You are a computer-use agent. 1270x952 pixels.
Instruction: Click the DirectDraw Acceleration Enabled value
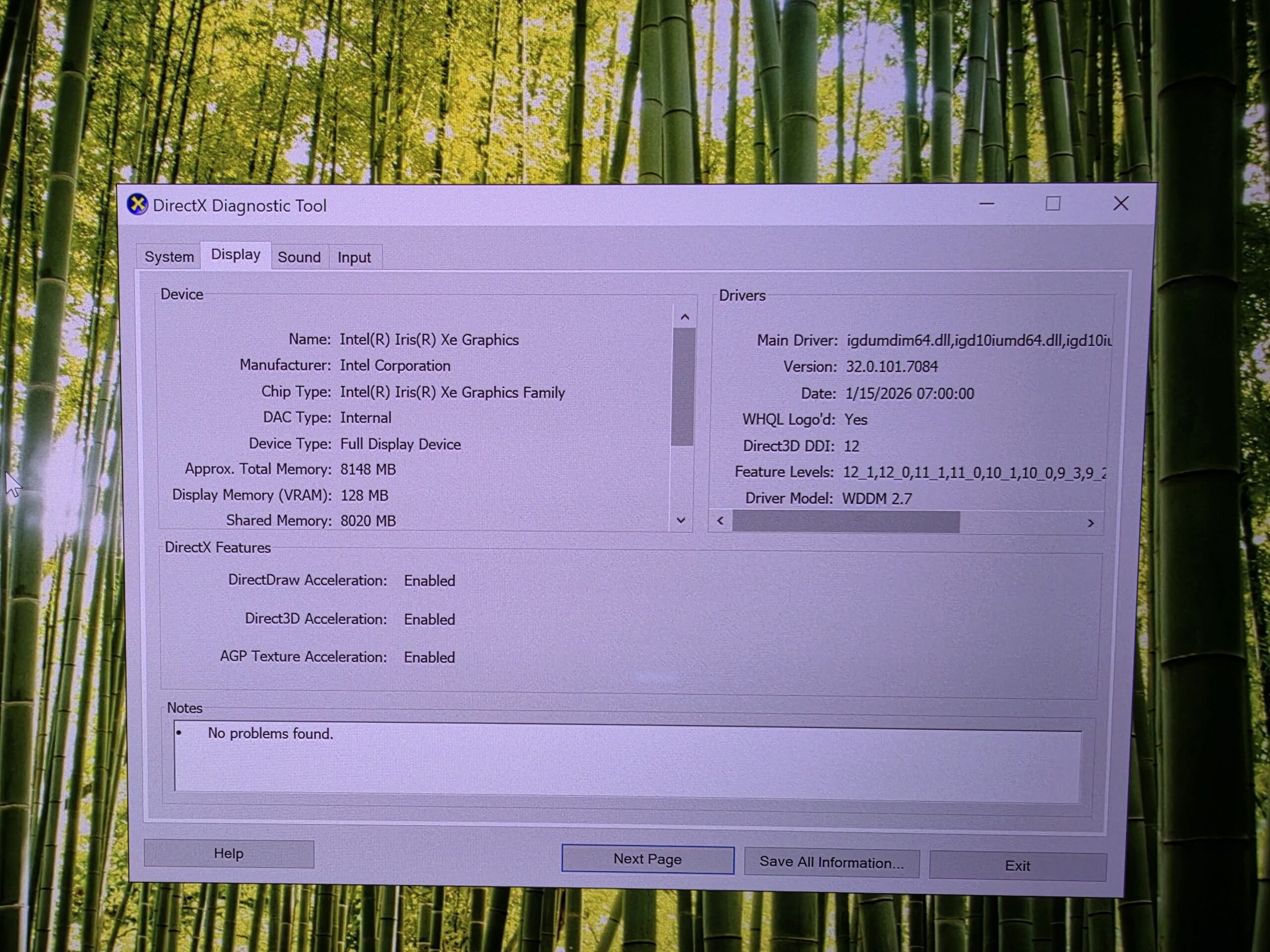point(430,581)
